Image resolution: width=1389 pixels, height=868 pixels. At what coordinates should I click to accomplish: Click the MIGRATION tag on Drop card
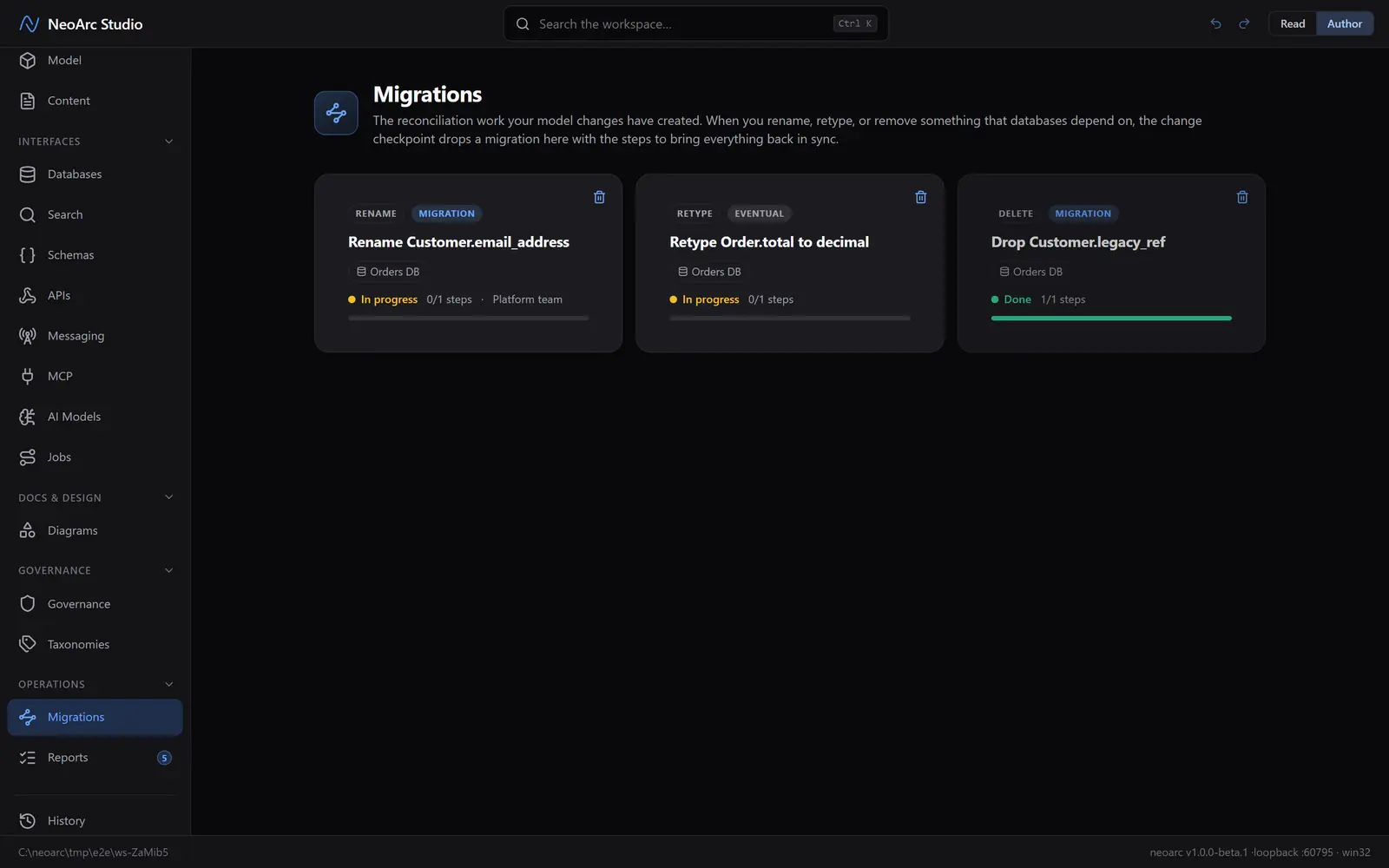point(1083,214)
